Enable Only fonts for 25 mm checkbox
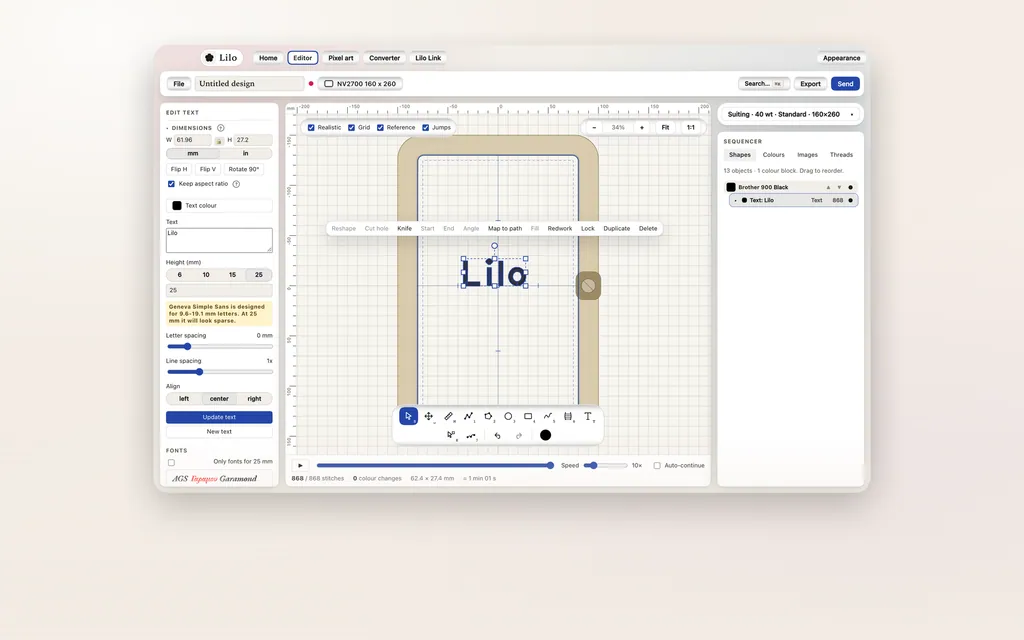The height and width of the screenshot is (640, 1024). click(171, 462)
